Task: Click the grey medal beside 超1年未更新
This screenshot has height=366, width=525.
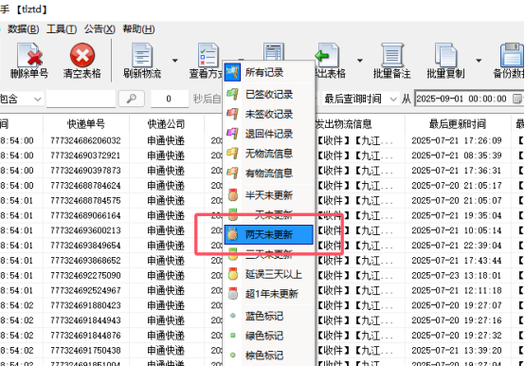Action: [233, 294]
